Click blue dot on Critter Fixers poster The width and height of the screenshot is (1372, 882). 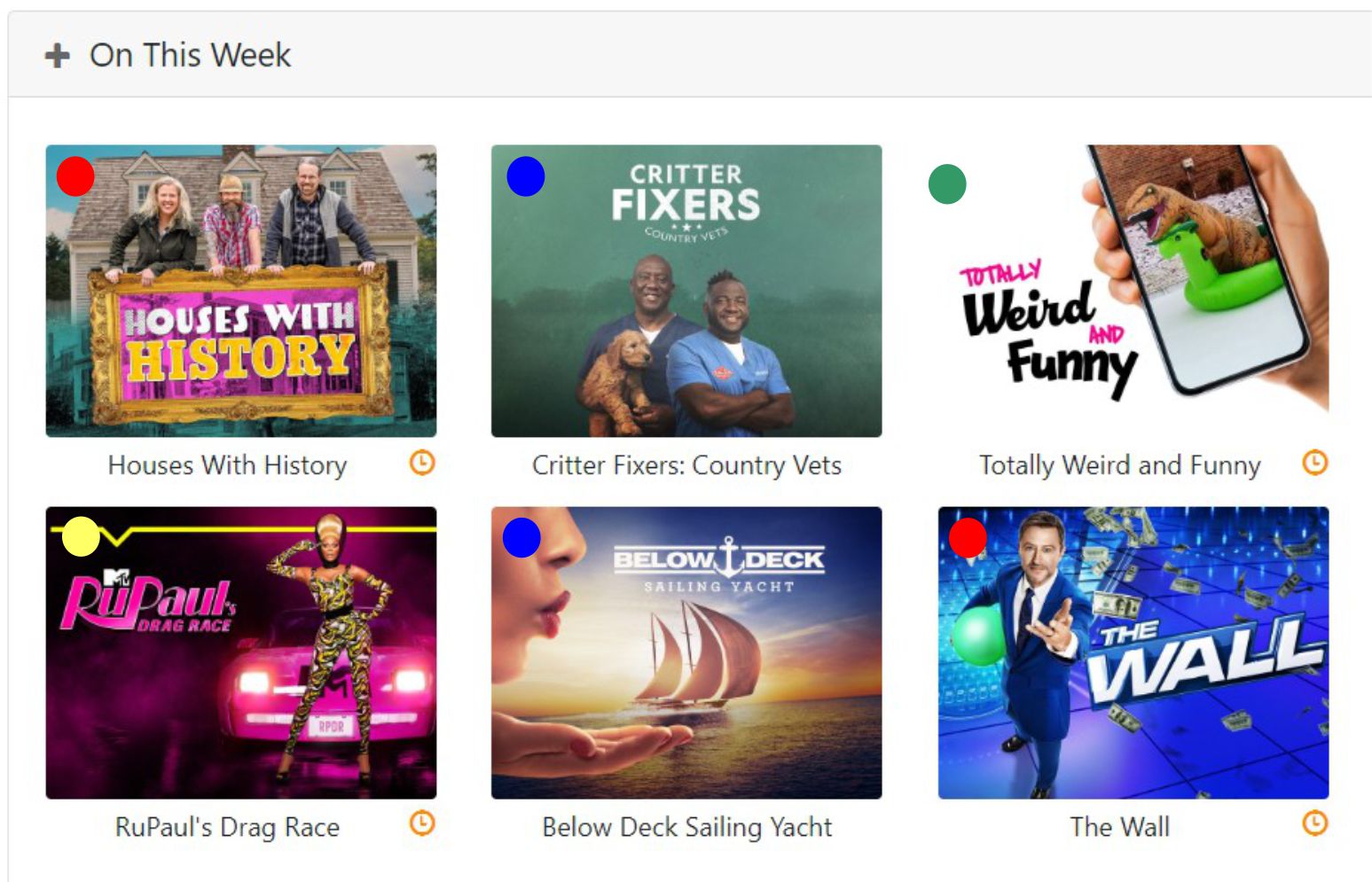[526, 176]
